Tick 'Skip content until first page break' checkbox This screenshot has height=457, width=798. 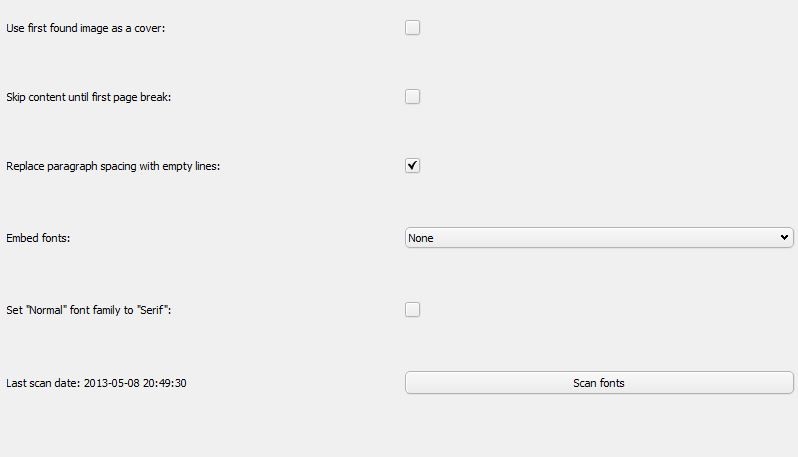(412, 97)
